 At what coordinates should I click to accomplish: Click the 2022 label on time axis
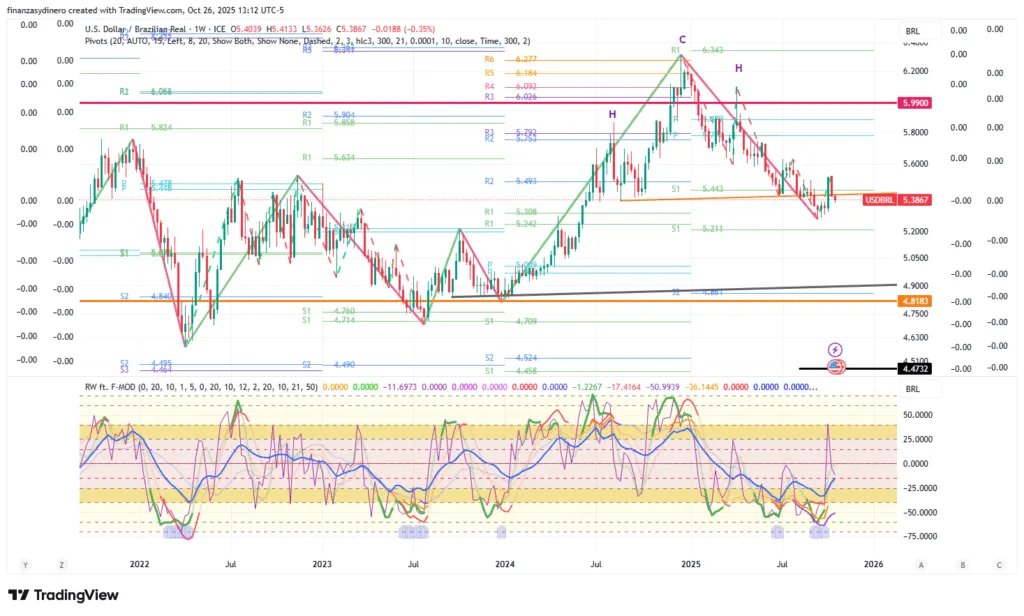click(x=139, y=565)
